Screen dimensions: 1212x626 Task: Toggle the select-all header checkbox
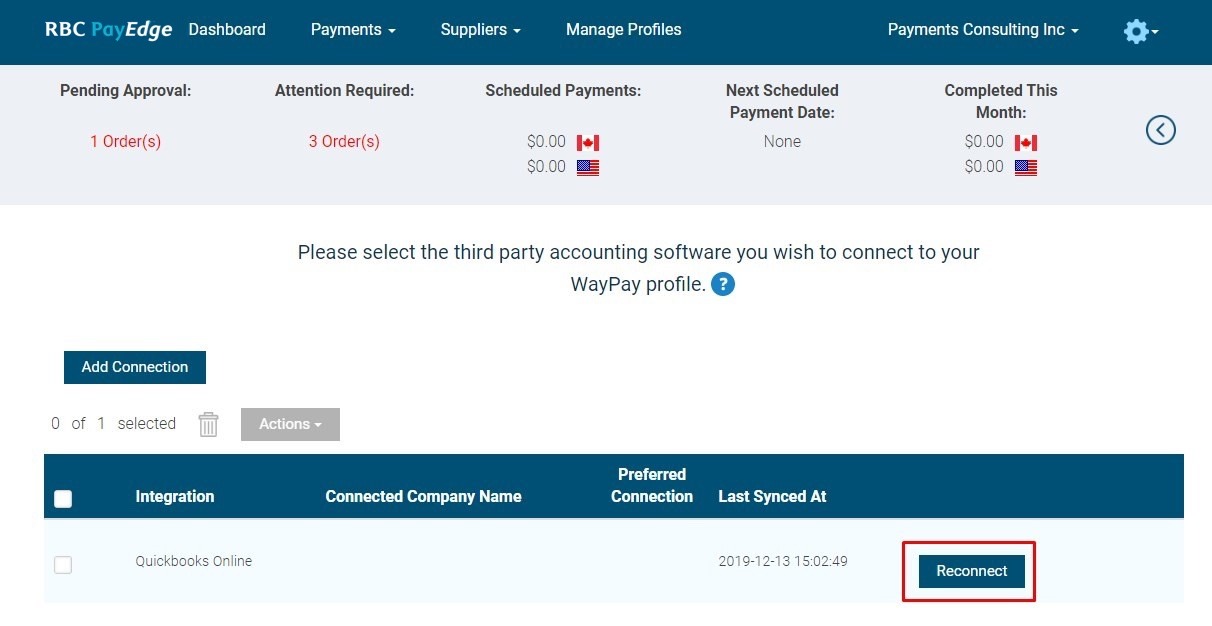[x=63, y=498]
